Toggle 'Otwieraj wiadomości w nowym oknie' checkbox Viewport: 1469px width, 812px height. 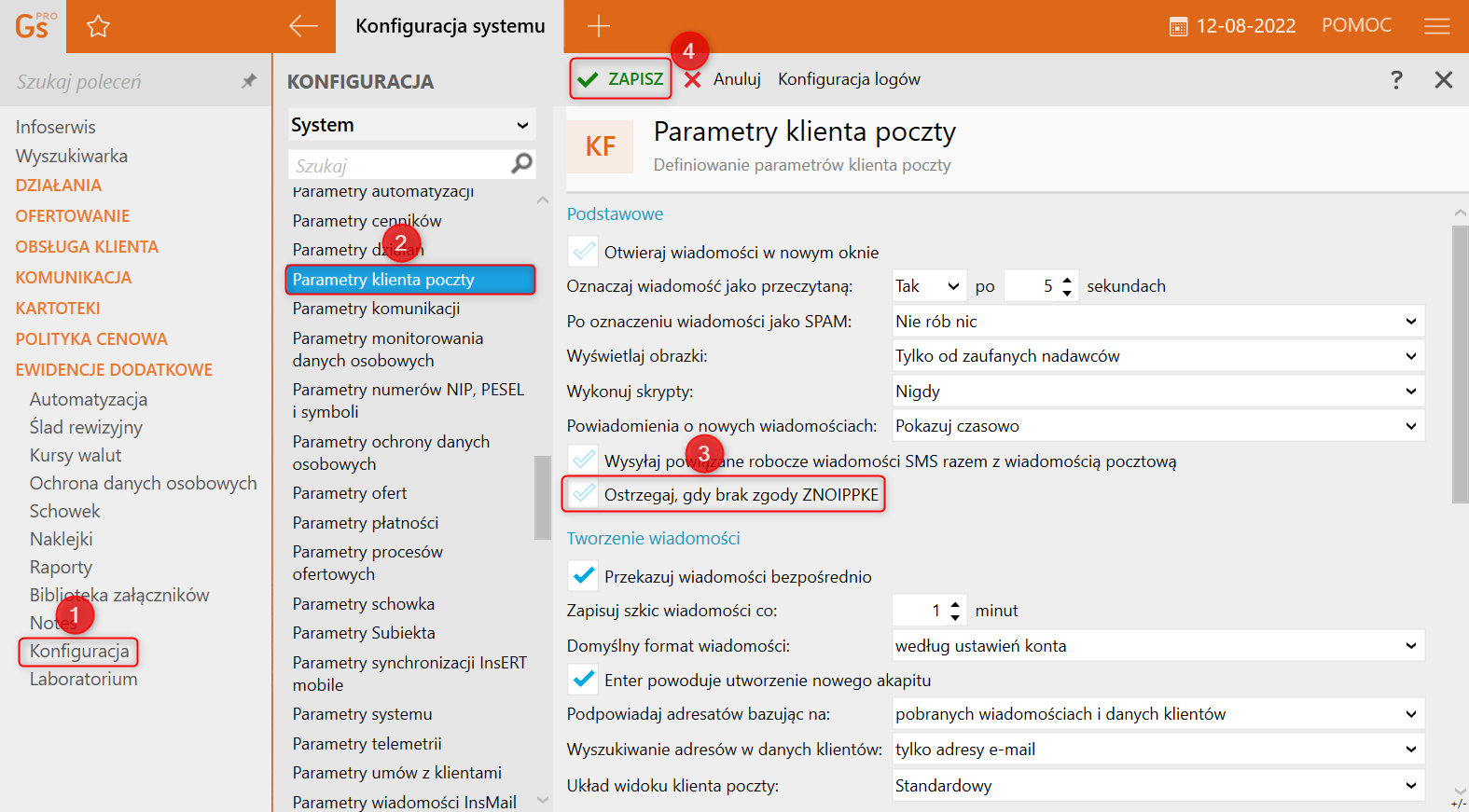(584, 252)
